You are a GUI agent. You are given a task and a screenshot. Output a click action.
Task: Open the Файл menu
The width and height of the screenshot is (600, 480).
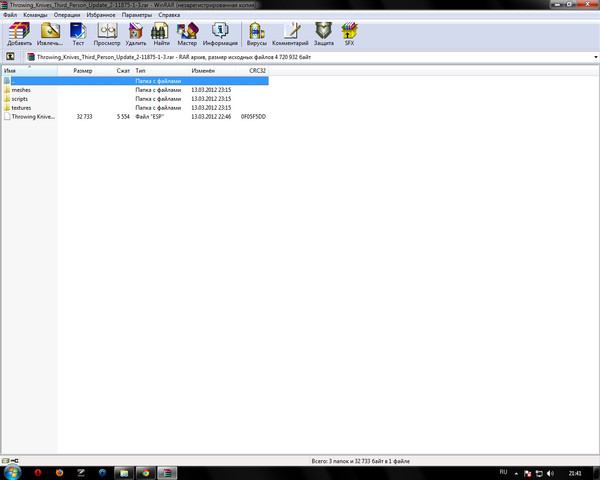coord(10,15)
